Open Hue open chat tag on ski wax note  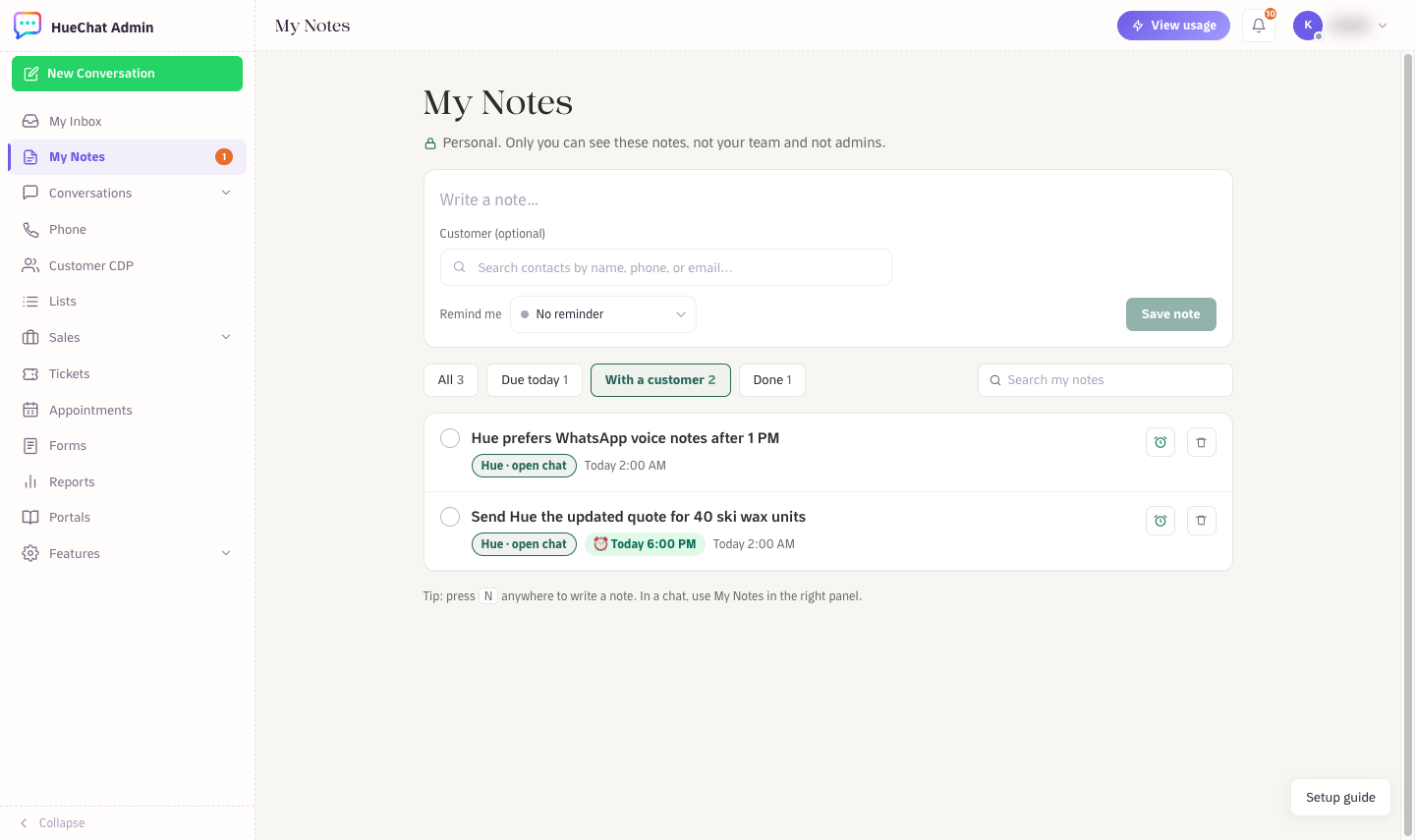[x=524, y=544]
